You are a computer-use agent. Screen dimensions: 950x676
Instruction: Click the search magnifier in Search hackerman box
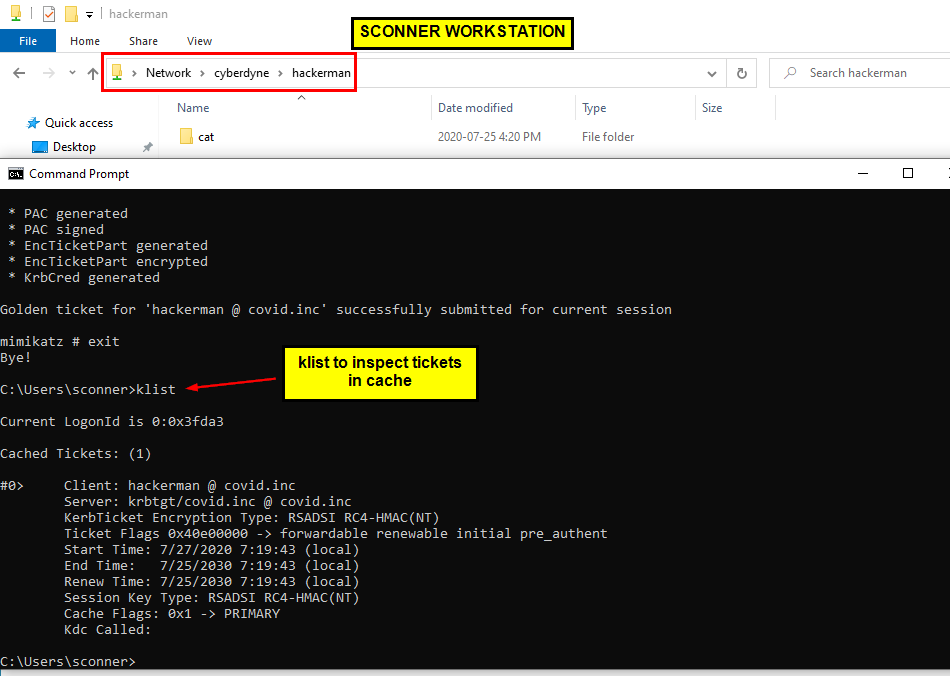coord(790,72)
